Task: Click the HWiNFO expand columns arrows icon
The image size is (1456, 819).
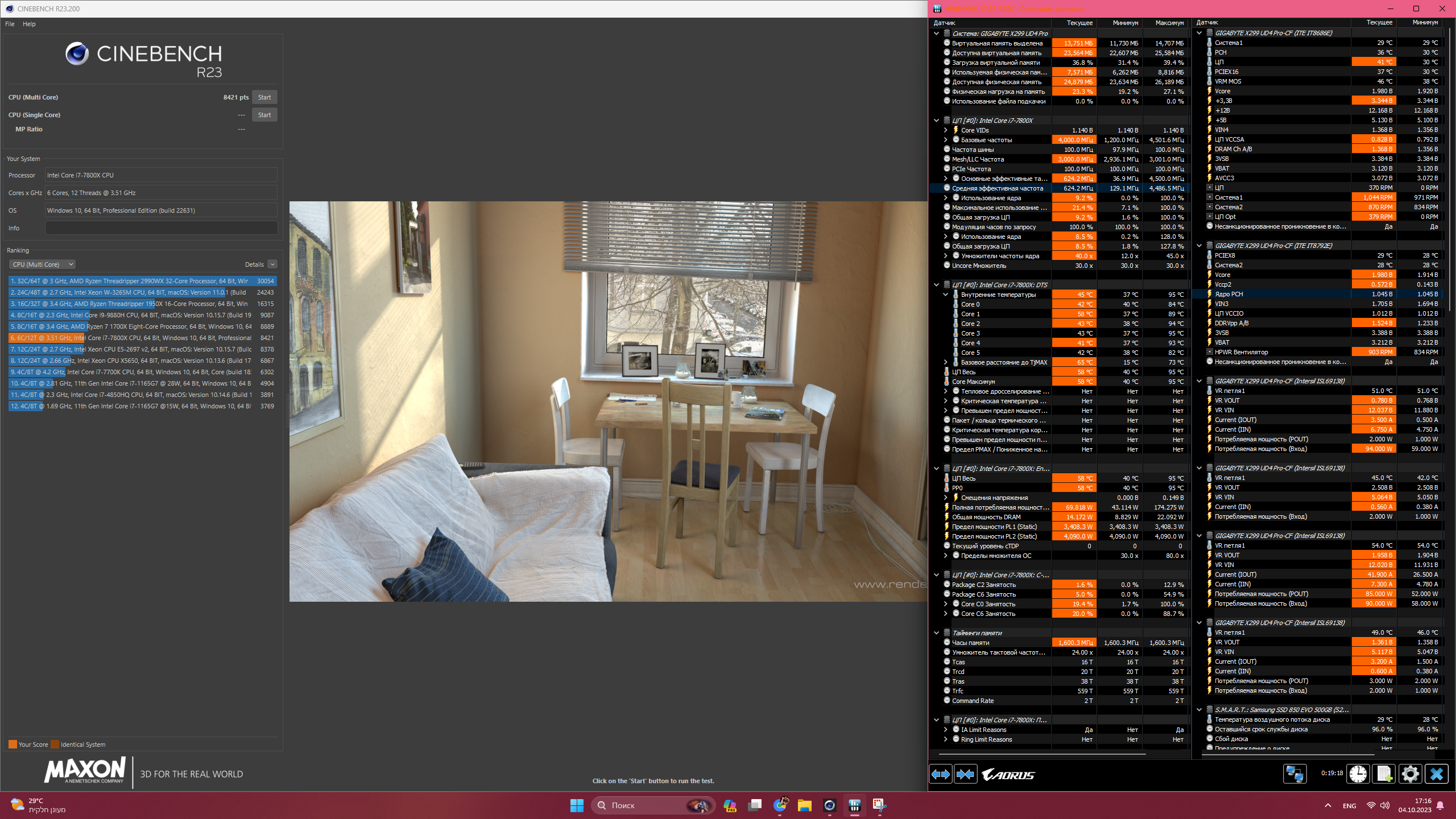Action: (x=941, y=774)
